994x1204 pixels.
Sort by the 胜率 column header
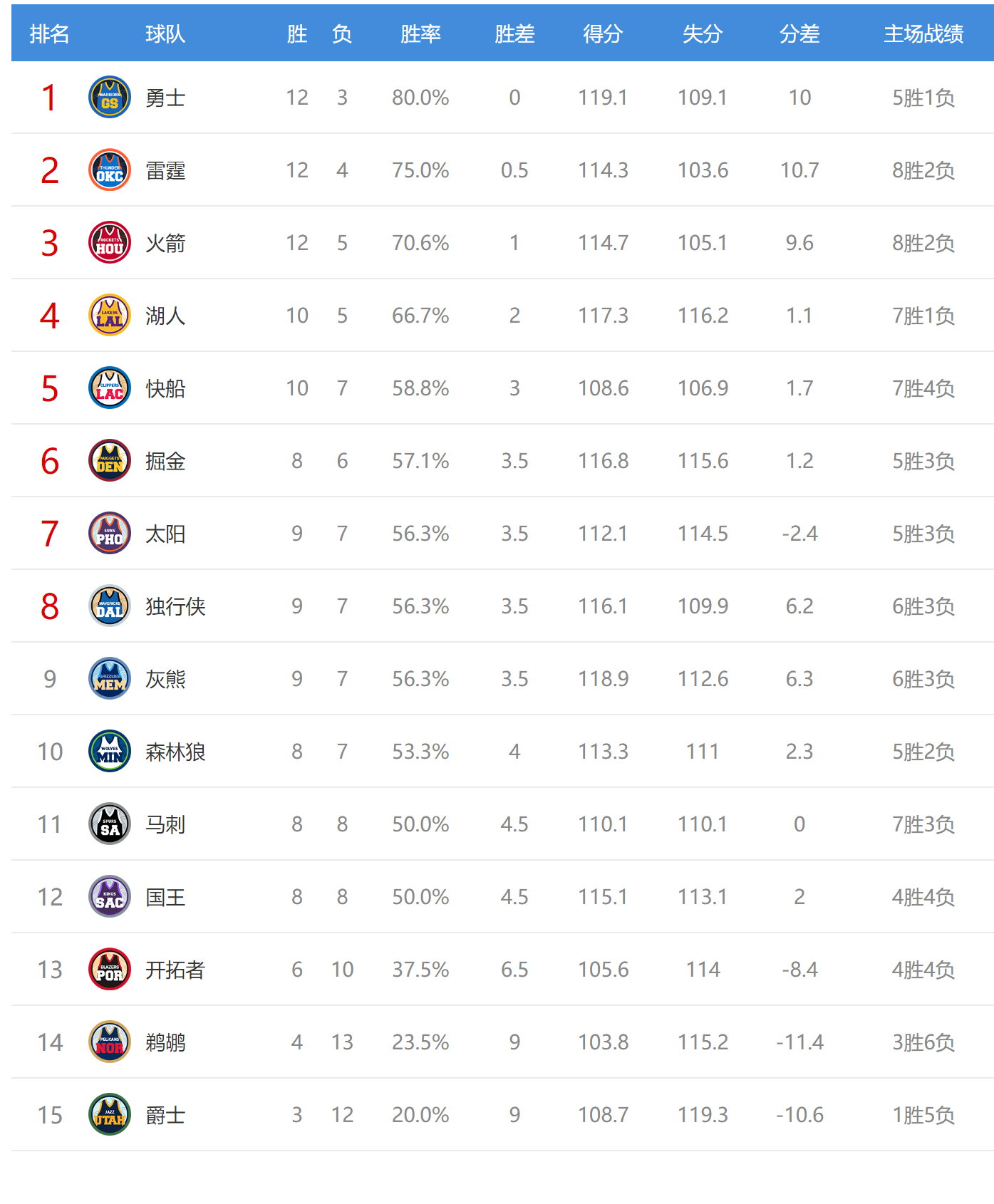click(420, 33)
